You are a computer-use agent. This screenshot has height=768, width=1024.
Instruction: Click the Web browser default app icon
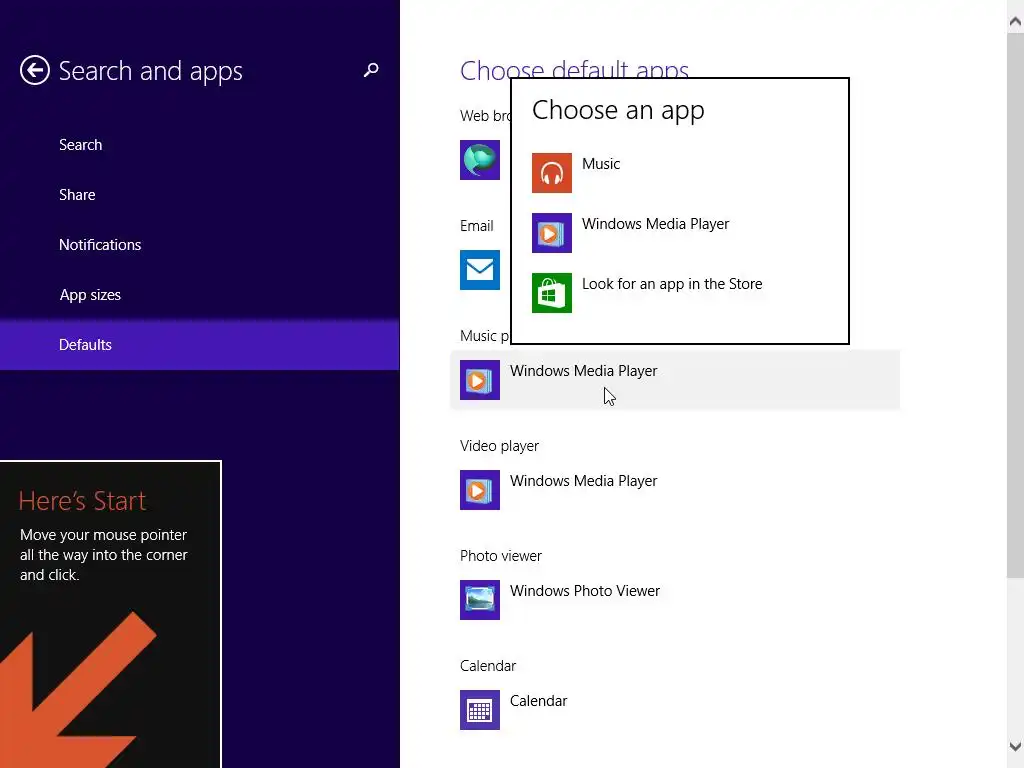click(x=479, y=160)
